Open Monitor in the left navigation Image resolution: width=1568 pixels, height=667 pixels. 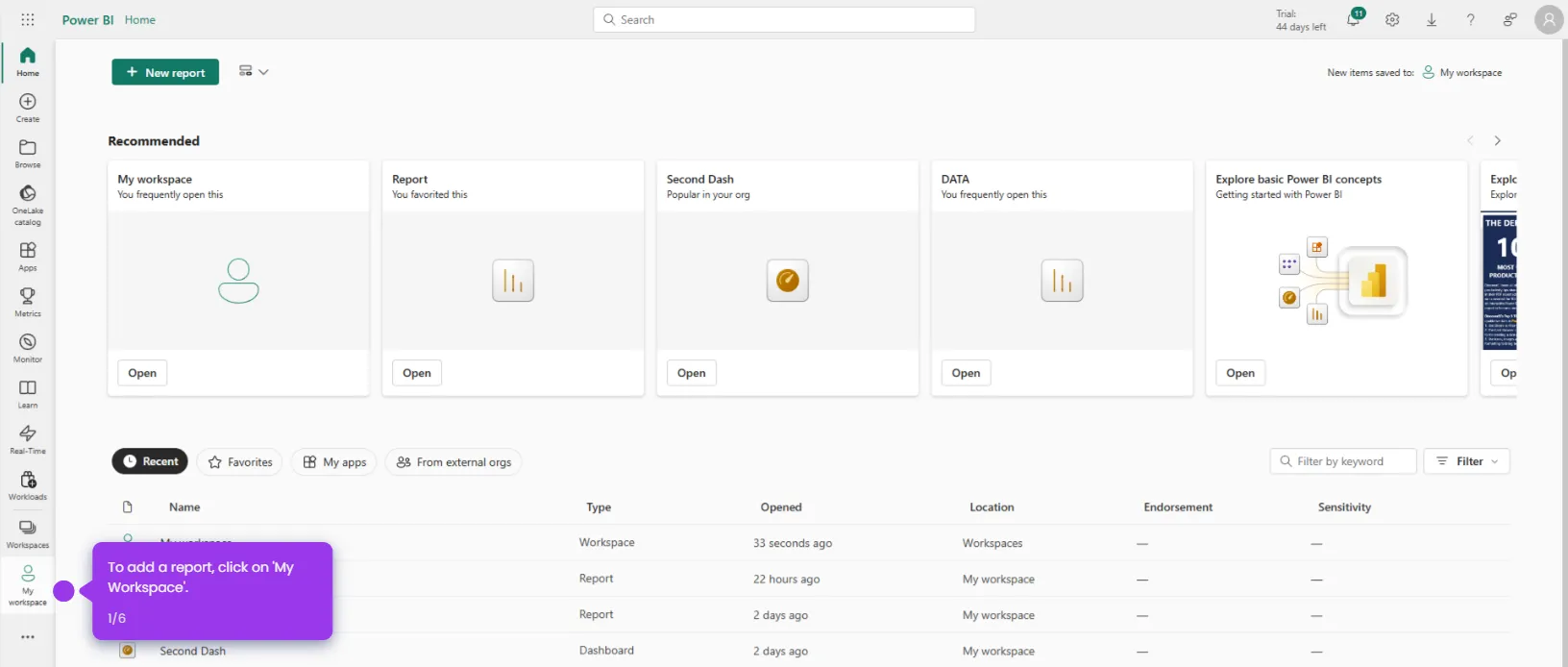(x=28, y=348)
